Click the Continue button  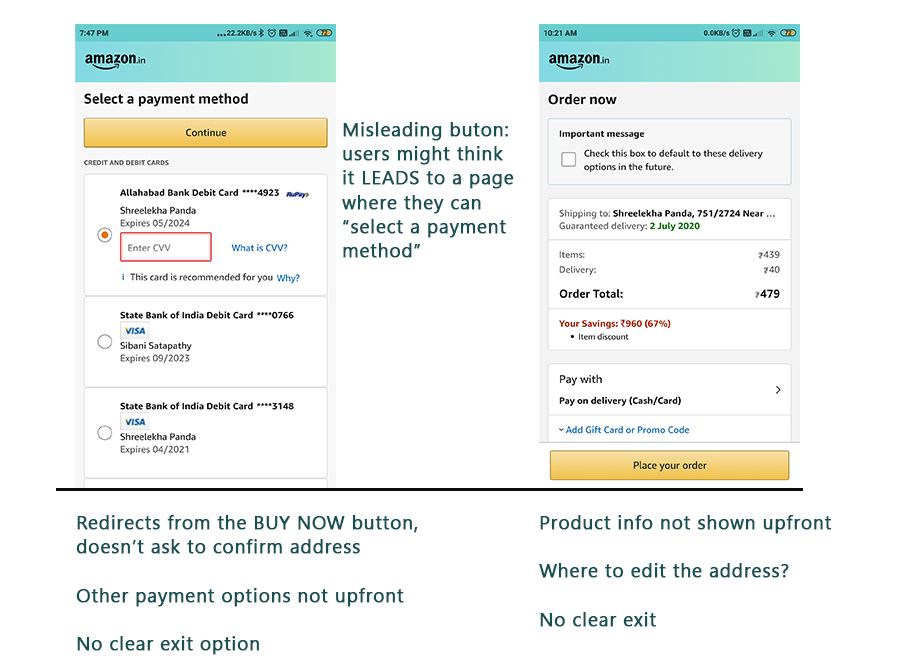[206, 133]
